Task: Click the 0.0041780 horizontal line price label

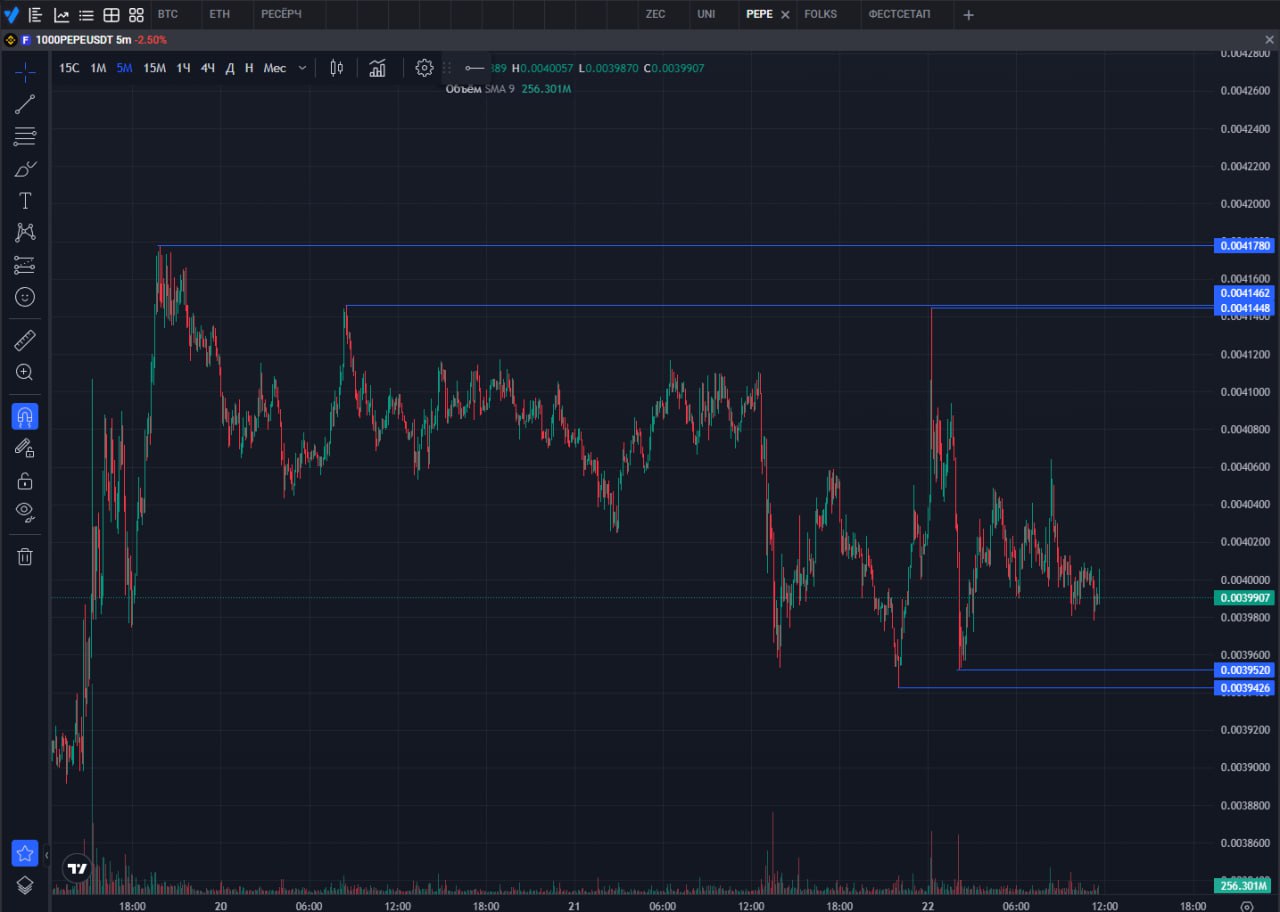Action: 1244,245
